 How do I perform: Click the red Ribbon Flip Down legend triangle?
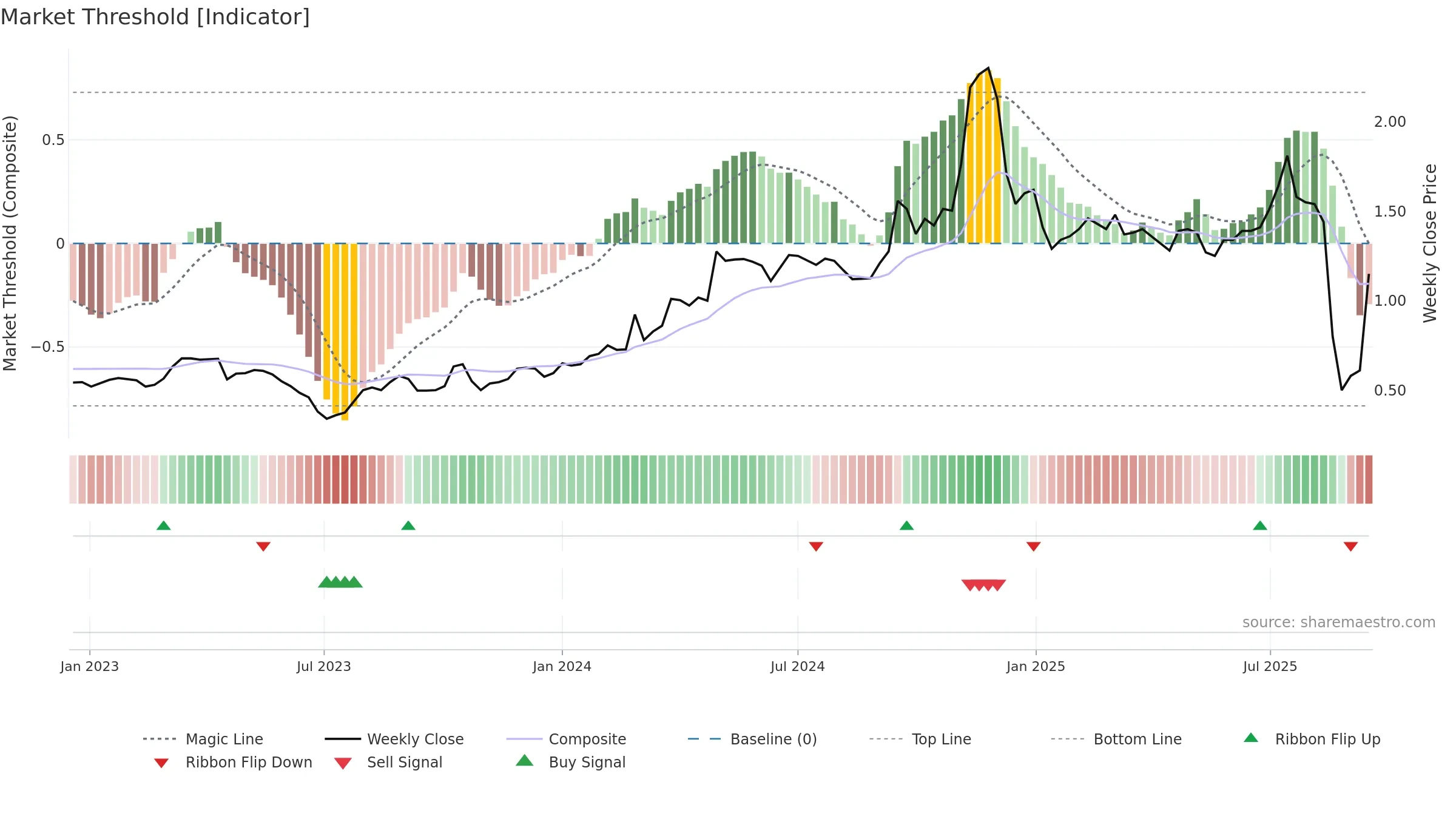point(161,763)
